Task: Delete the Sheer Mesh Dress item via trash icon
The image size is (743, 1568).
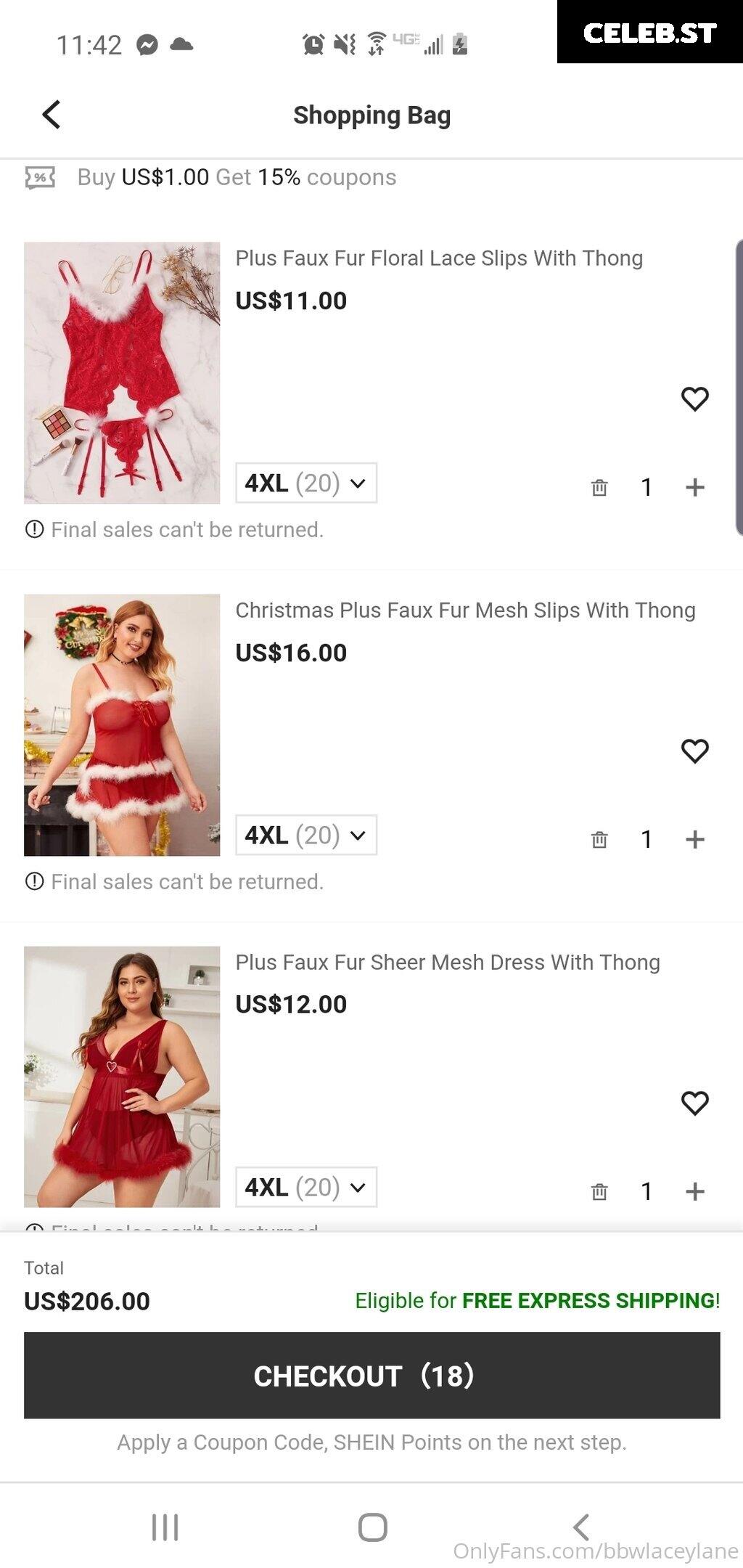Action: 599,1191
